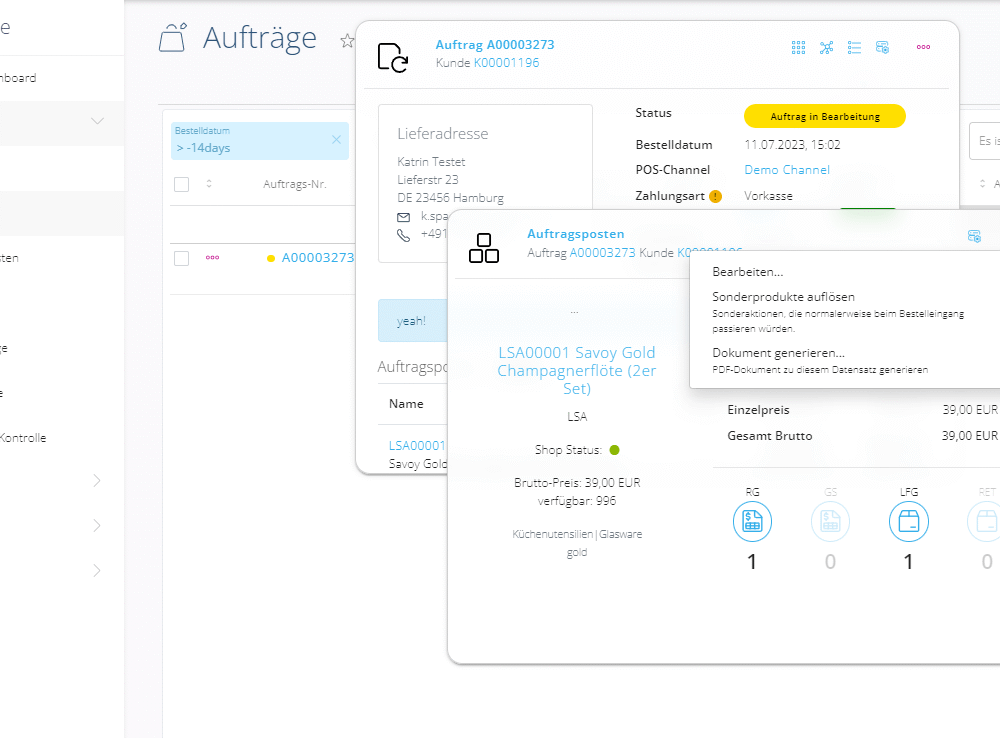Click the Bestelldatum value 11.07.2023, 15:02

(792, 145)
